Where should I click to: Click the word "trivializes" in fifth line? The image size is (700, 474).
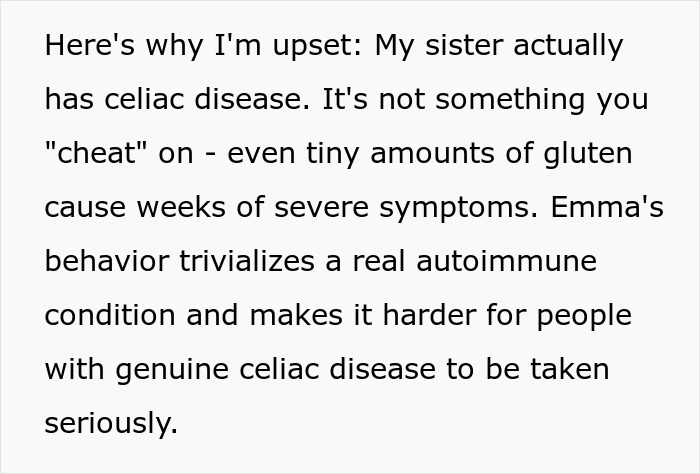(x=247, y=261)
